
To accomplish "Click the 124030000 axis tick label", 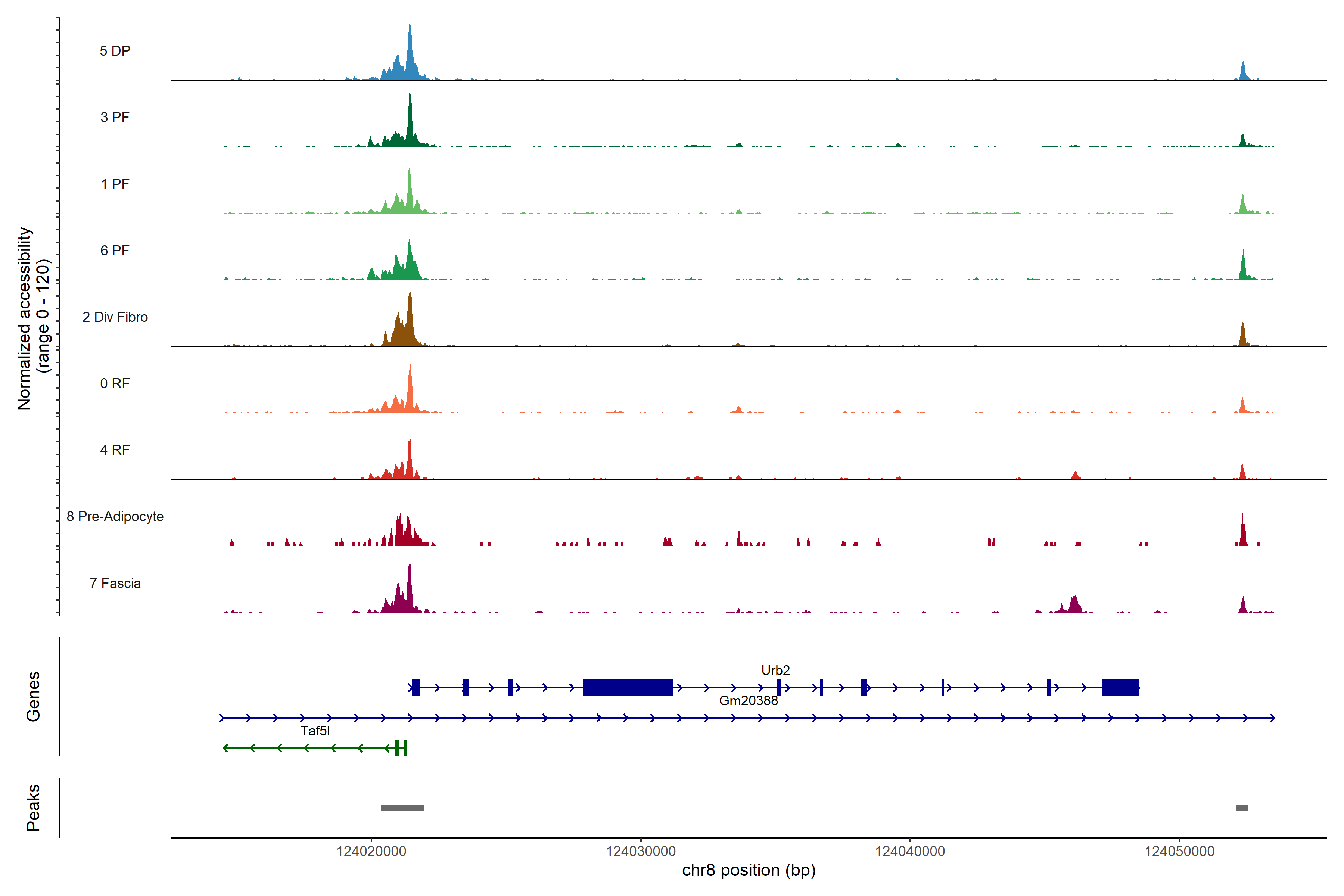I will (x=641, y=852).
